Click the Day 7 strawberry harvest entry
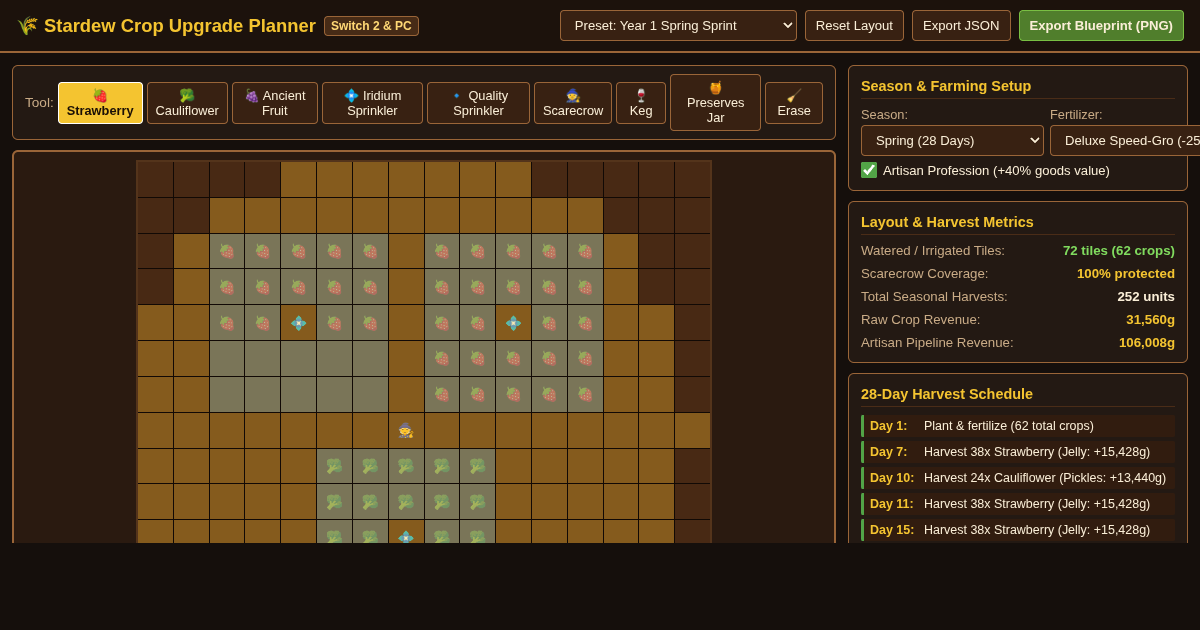Screen dimensions: 1200x630 pyautogui.click(x=1018, y=452)
